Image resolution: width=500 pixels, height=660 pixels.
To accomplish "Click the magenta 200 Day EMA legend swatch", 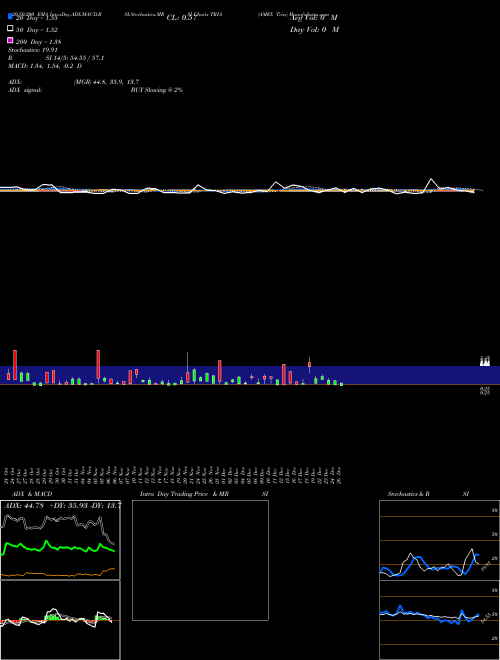I will [10, 40].
